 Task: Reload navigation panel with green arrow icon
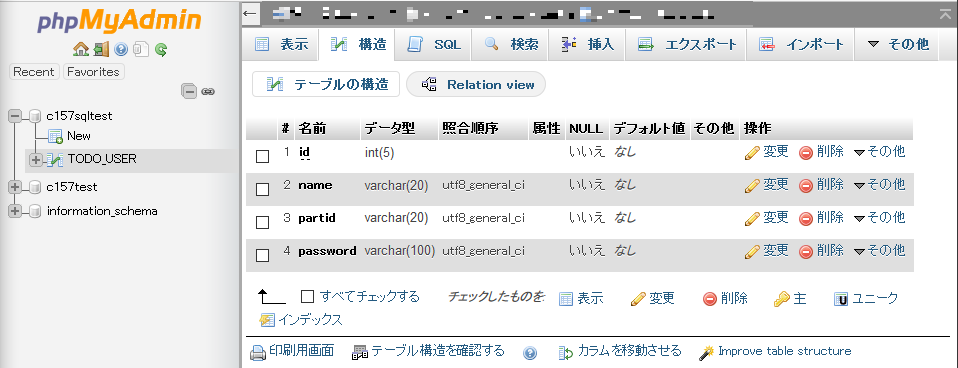tap(161, 49)
